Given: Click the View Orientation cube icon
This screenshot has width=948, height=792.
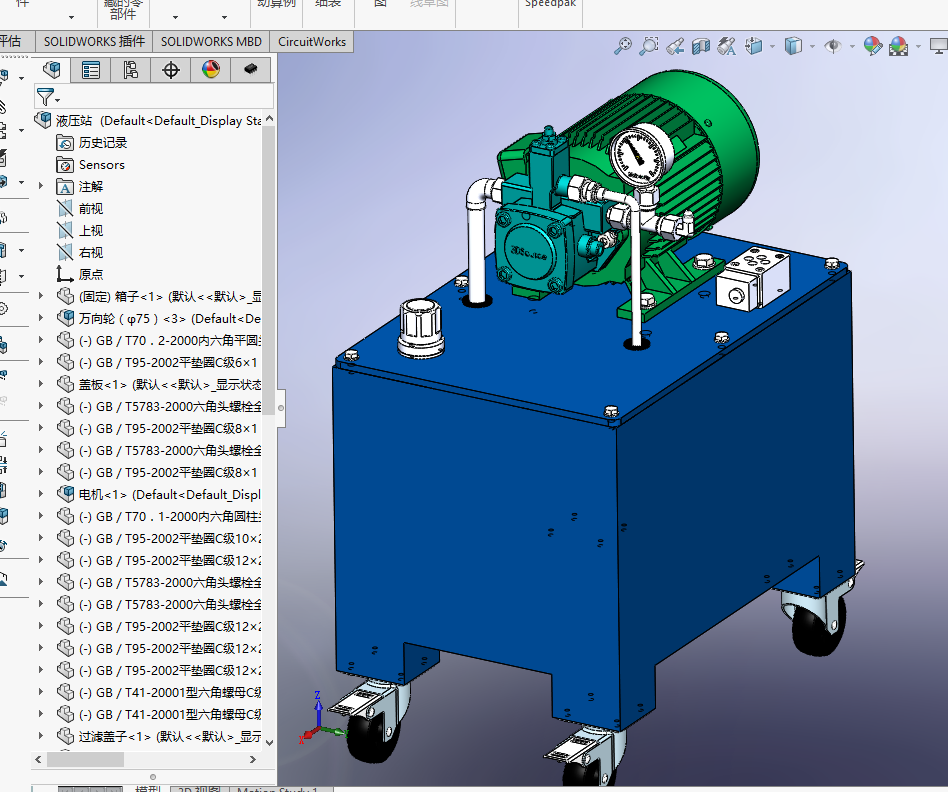Looking at the screenshot, I should tap(754, 46).
